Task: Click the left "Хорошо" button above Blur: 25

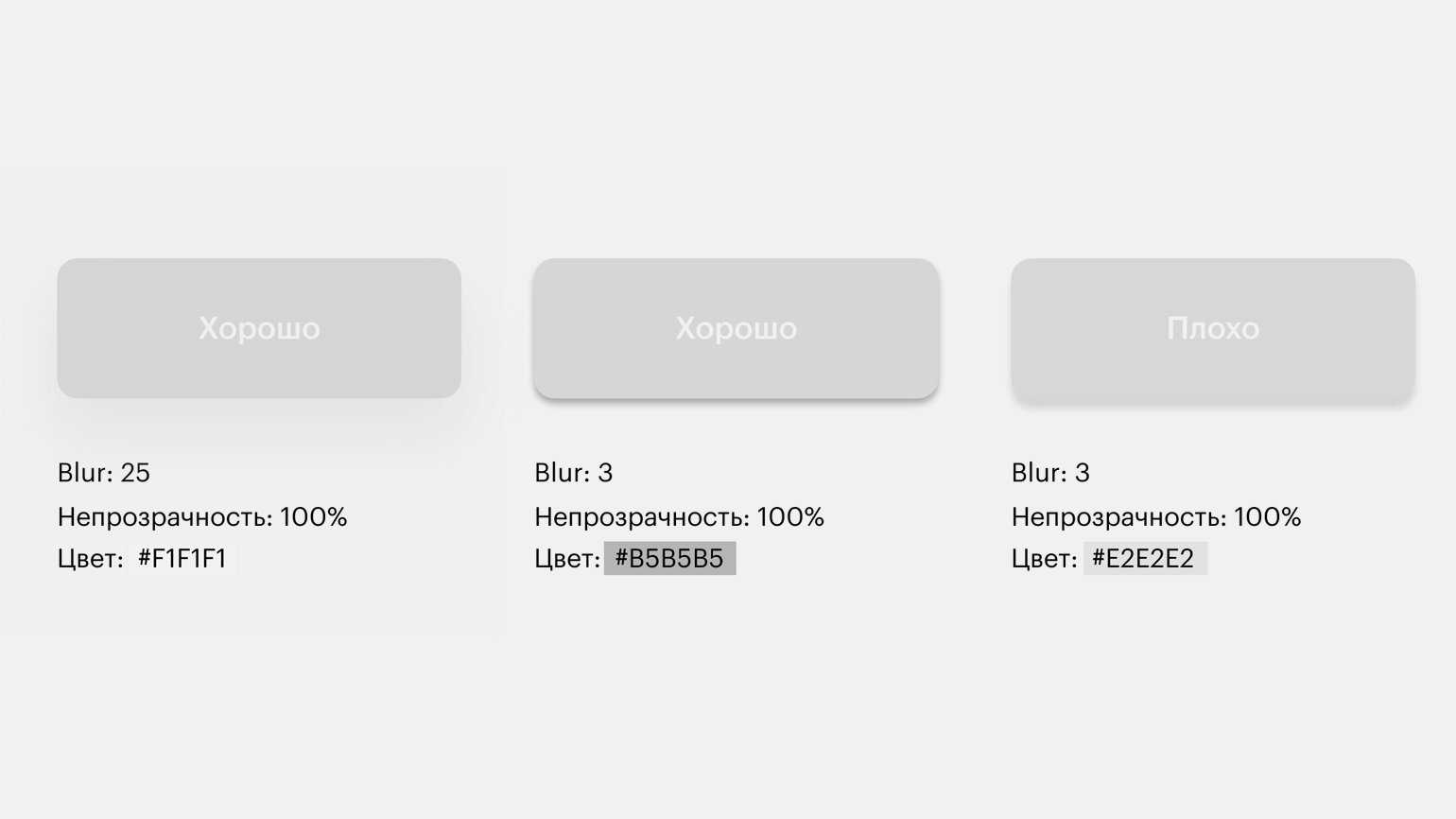Action: point(259,328)
